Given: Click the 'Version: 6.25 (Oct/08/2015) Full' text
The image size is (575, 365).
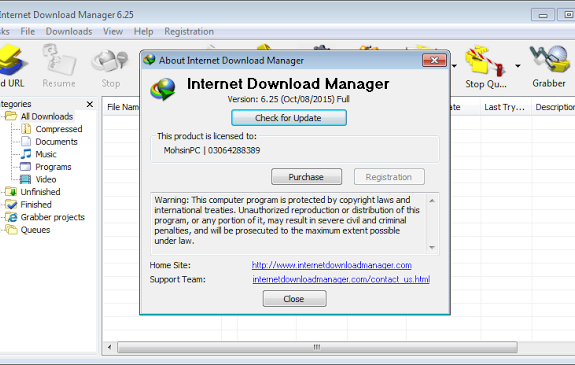Looking at the screenshot, I should click(288, 99).
